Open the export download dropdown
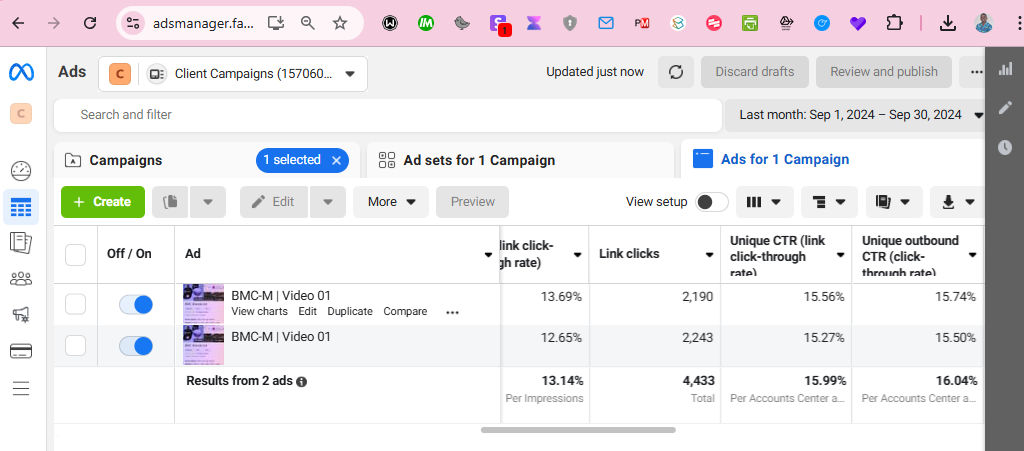Screen dimensions: 1024x451 point(958,202)
